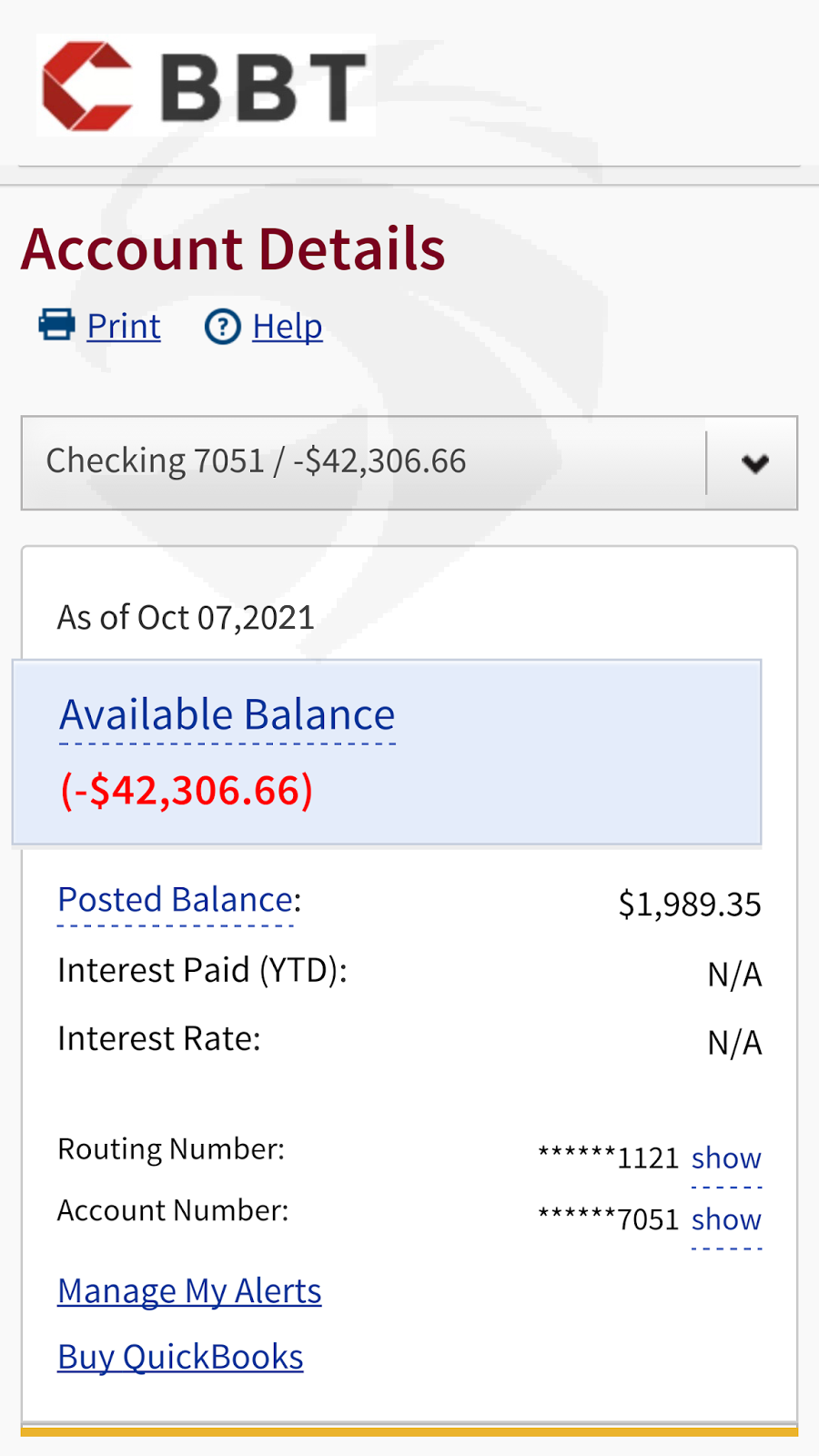The image size is (819, 1456).
Task: Click the BBT wordmark text
Action: tap(264, 87)
